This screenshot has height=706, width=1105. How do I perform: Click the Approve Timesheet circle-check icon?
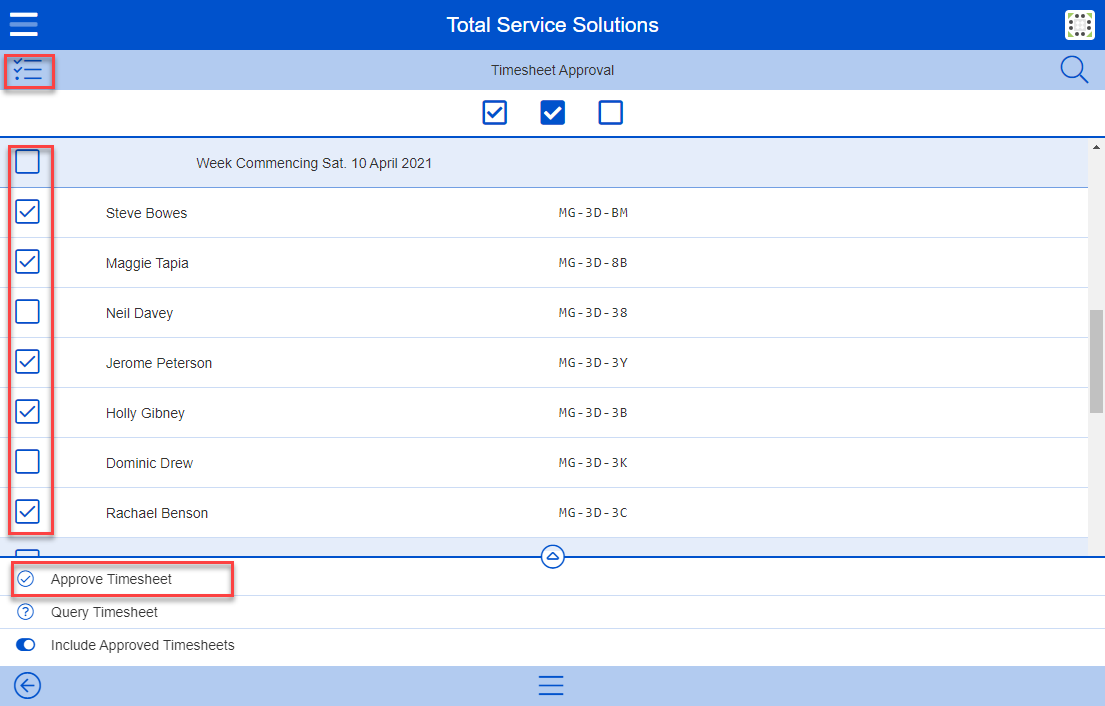coord(25,579)
